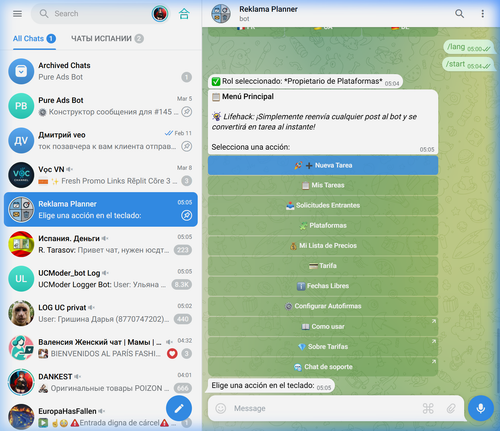Screen dimensions: 500x431
Task: Click the pin icon on Pure Ads Bot chat
Action: coord(187,112)
